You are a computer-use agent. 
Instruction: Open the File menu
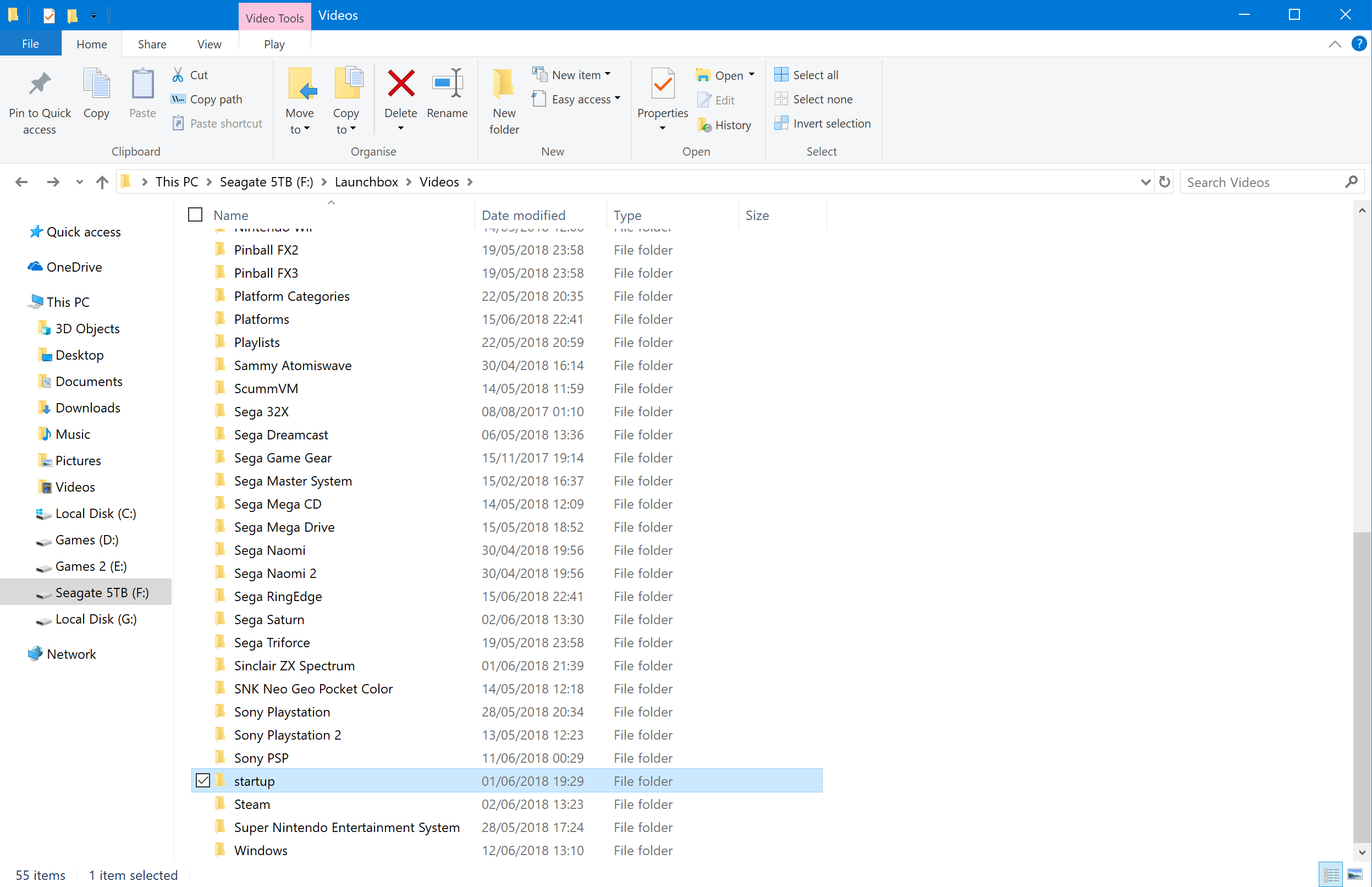coord(31,44)
